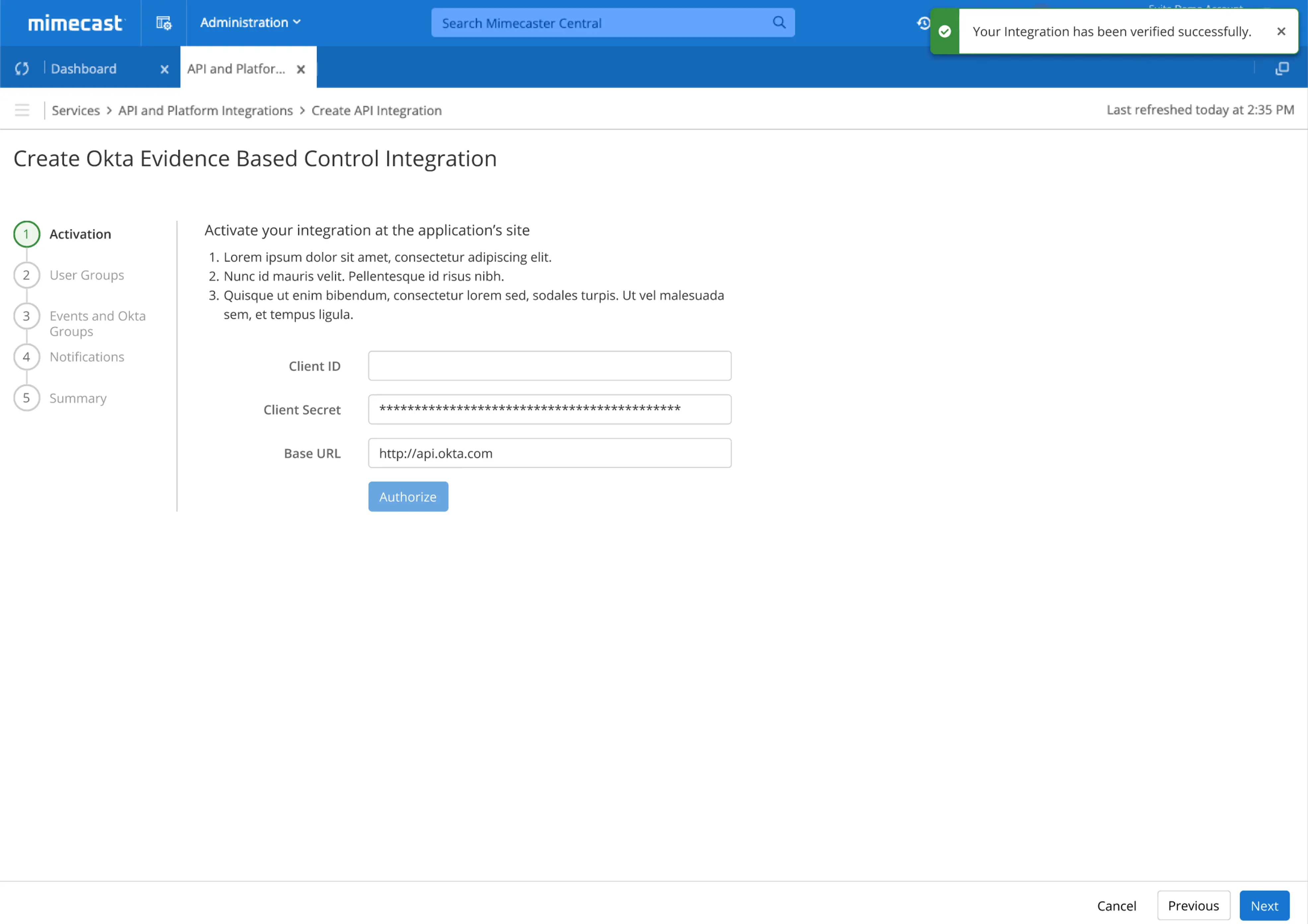Click the Client Secret input field
Viewport: 1308px width, 924px height.
[550, 410]
